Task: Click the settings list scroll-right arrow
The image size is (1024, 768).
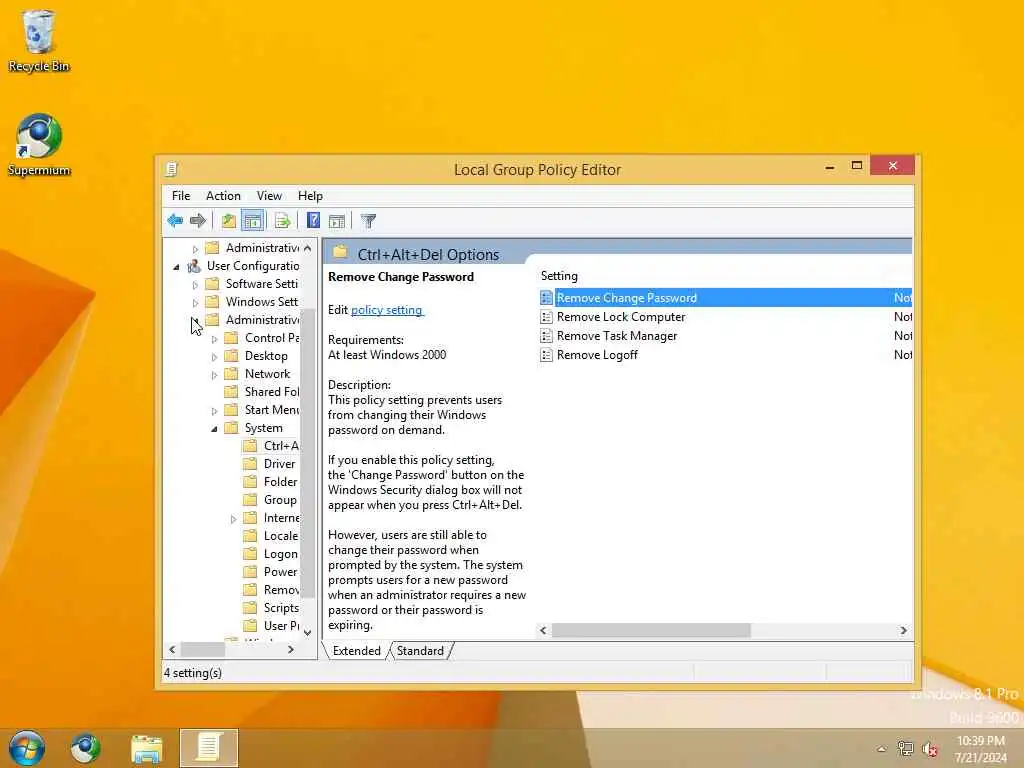Action: pyautogui.click(x=904, y=631)
